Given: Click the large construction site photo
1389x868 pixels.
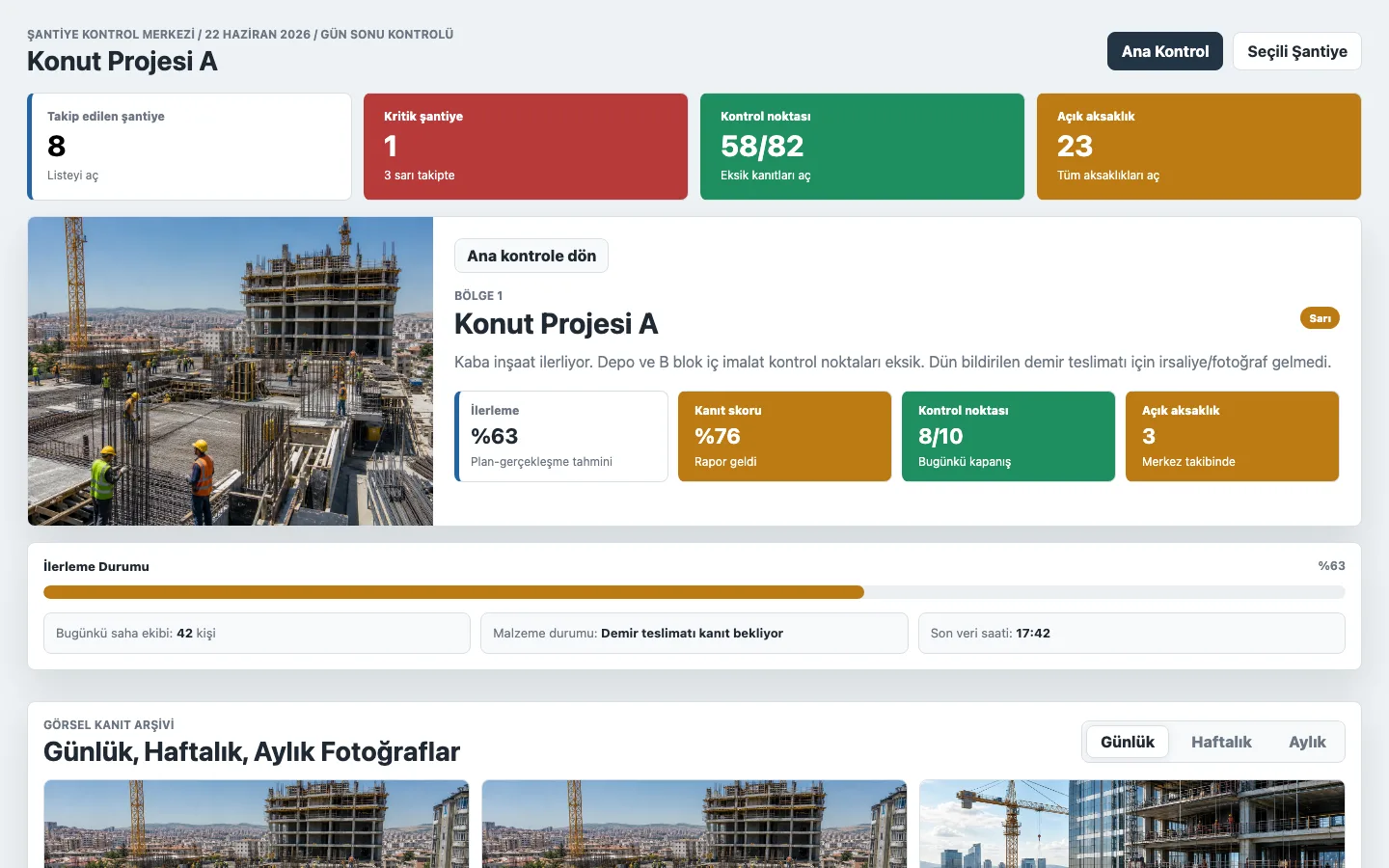Looking at the screenshot, I should [x=231, y=371].
